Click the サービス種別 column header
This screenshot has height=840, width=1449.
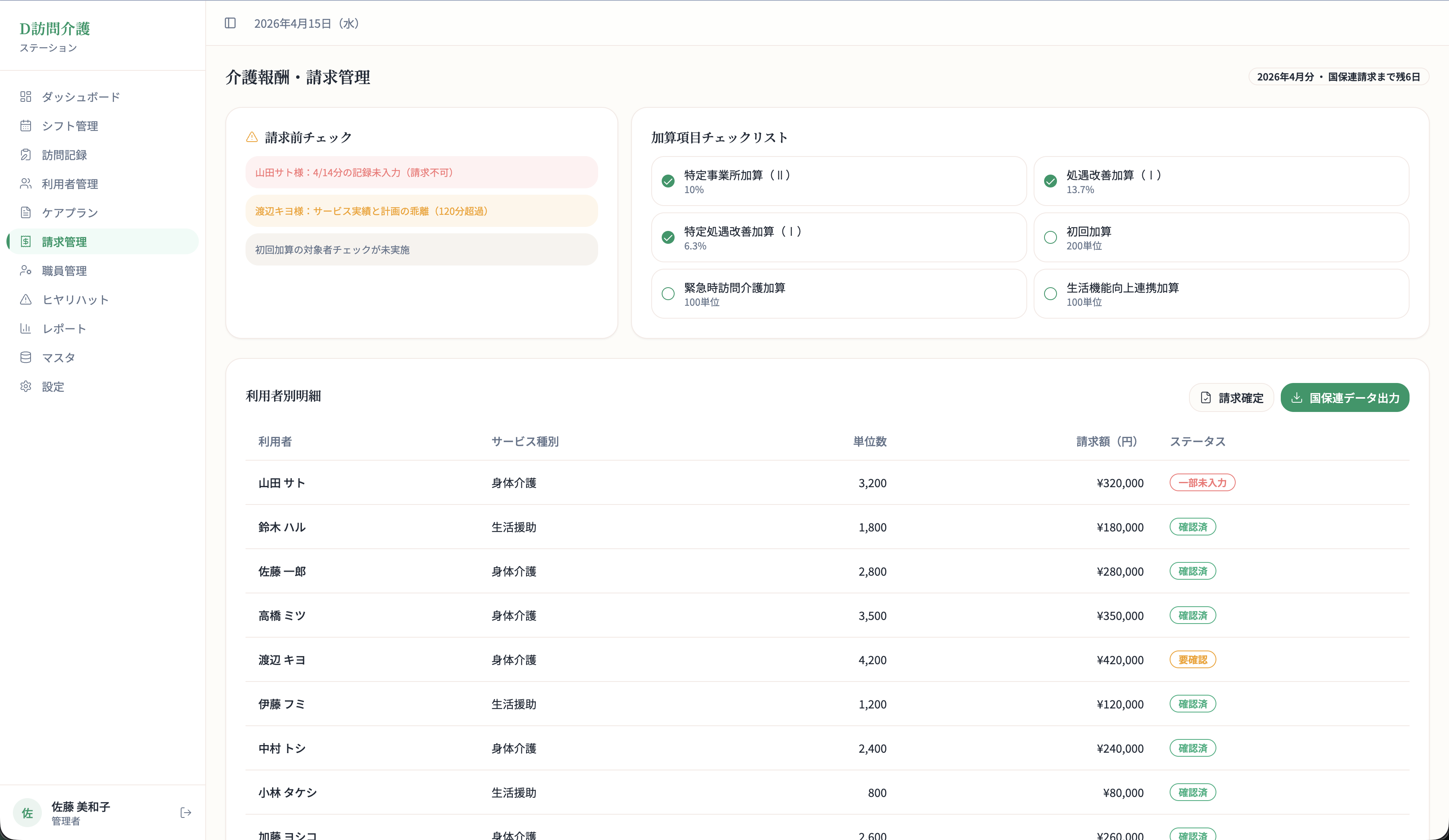click(525, 441)
